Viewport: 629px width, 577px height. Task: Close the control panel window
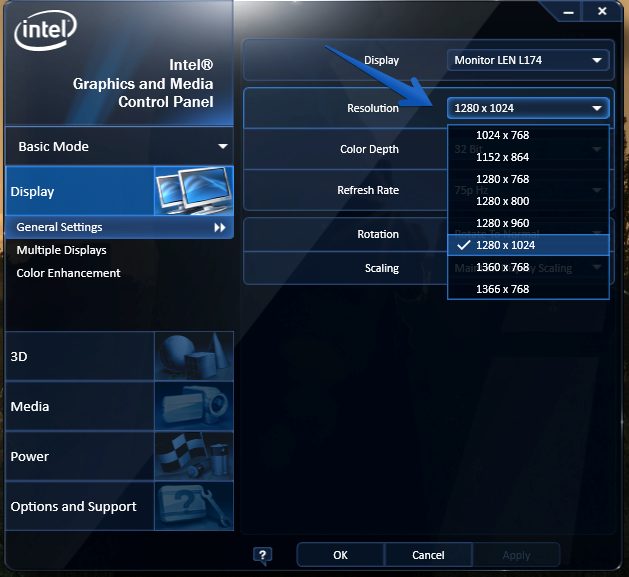coord(602,11)
